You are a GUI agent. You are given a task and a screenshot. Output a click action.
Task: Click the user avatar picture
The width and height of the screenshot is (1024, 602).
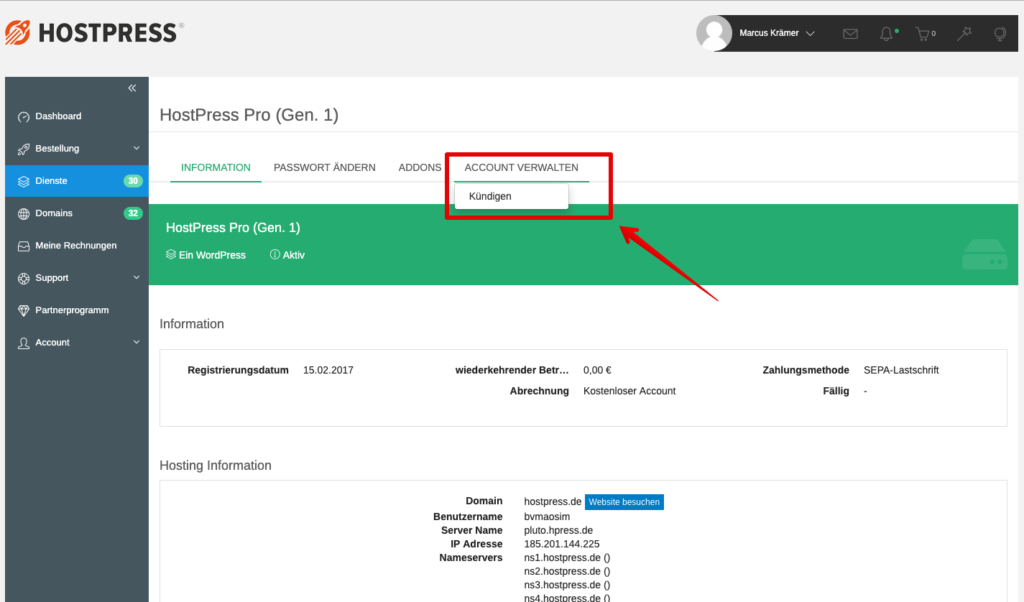point(714,33)
